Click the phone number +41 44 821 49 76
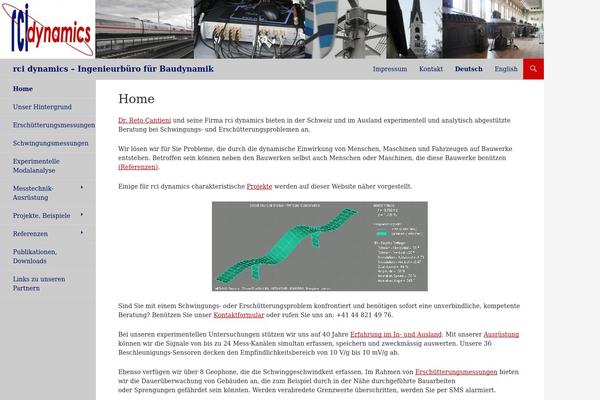The width and height of the screenshot is (600, 400). [364, 315]
